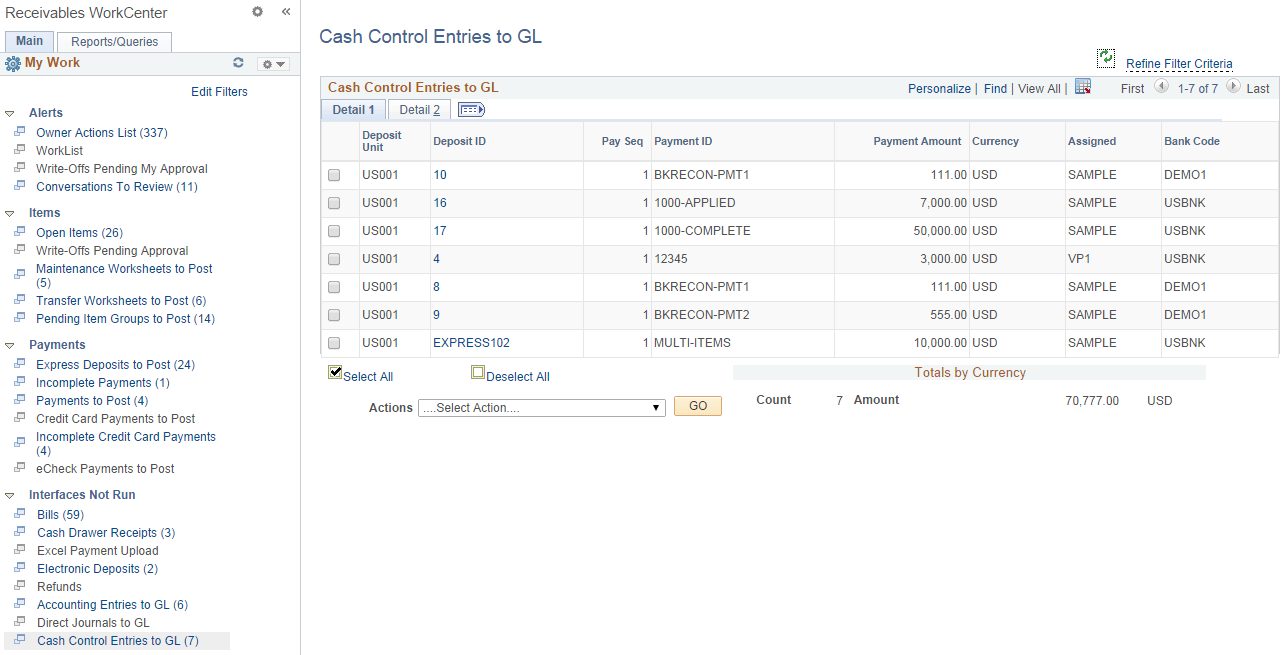Check the Select All checkbox
This screenshot has height=655, width=1284.
(335, 373)
